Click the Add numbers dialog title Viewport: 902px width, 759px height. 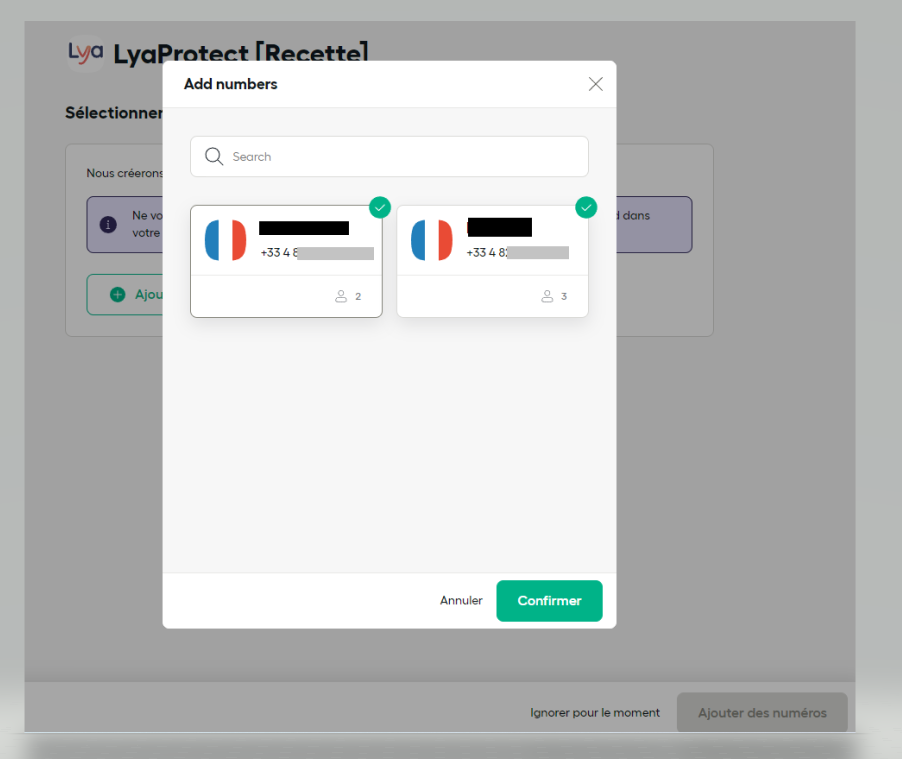click(x=231, y=85)
